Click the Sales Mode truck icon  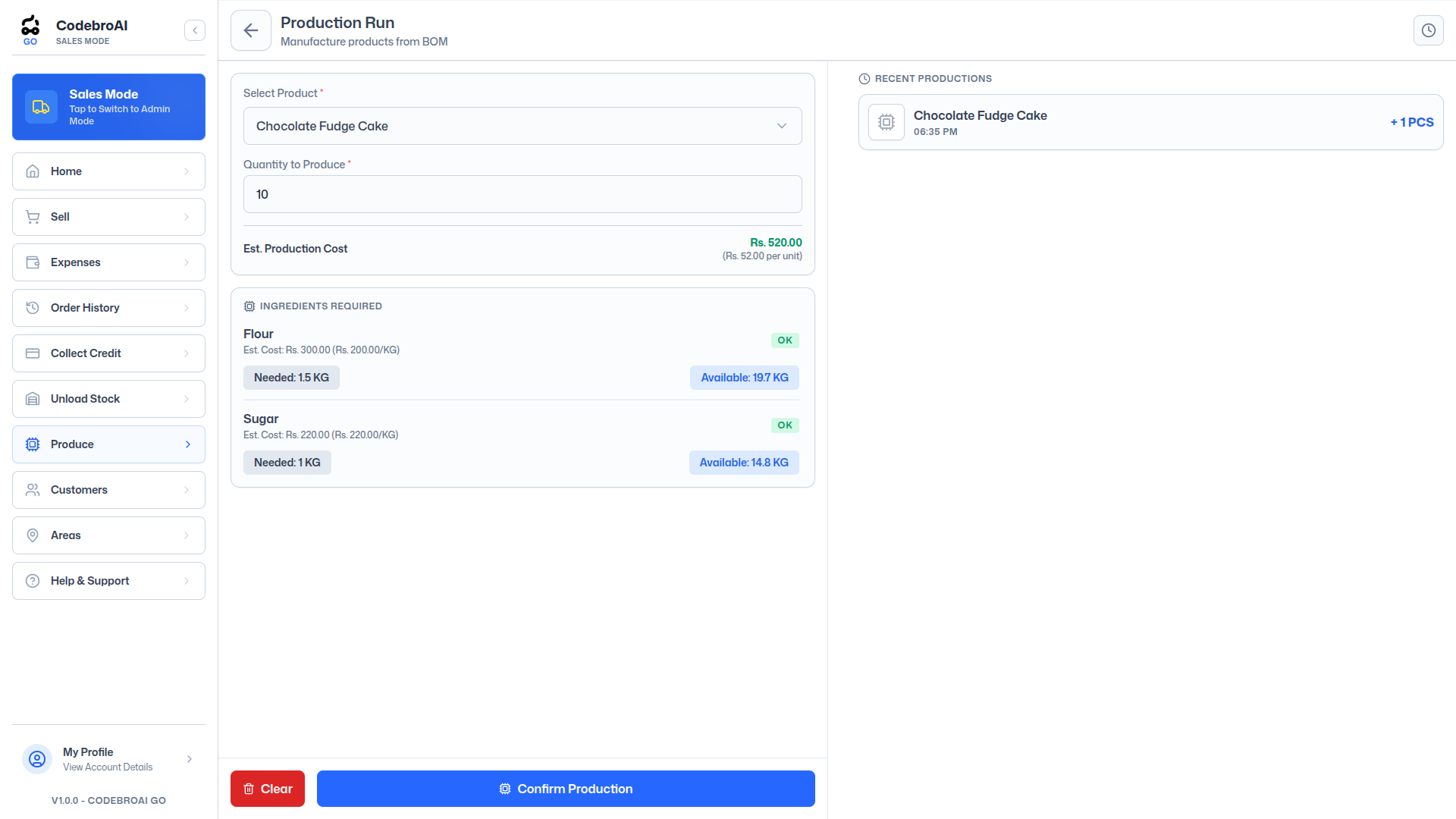pyautogui.click(x=41, y=107)
